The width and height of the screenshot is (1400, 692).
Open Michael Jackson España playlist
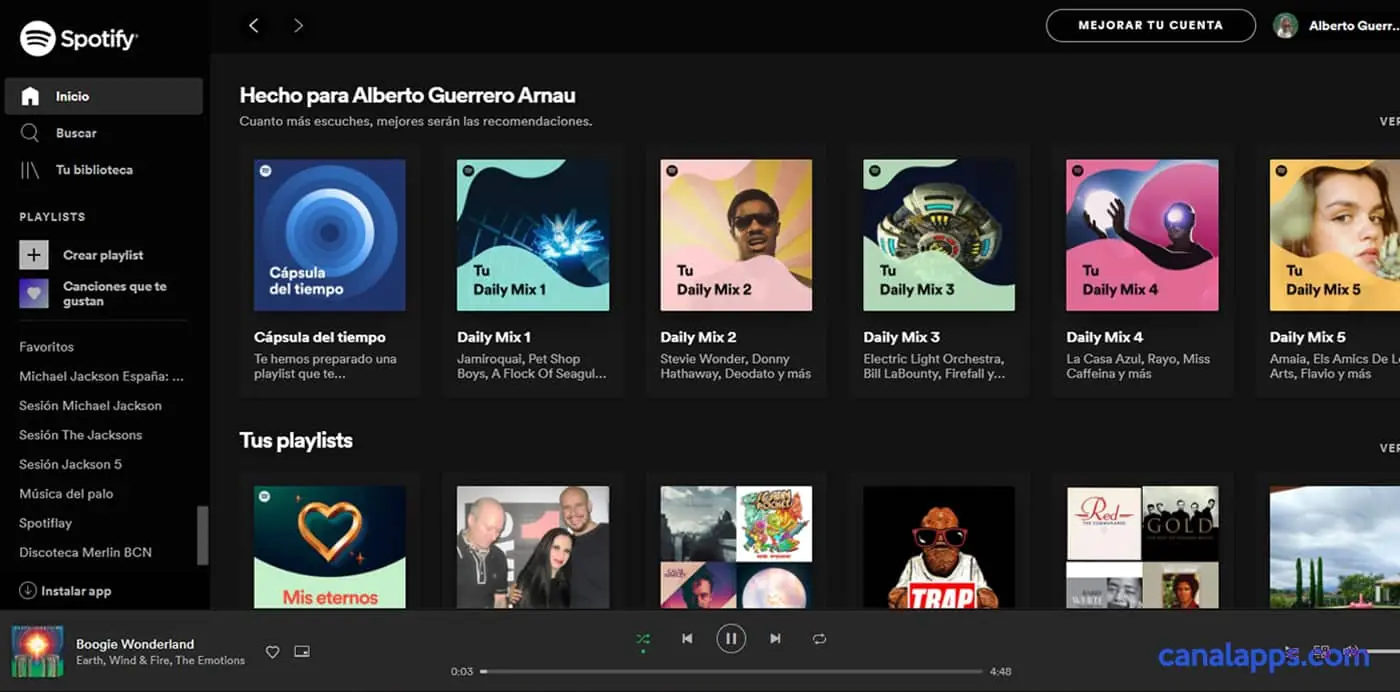point(102,376)
